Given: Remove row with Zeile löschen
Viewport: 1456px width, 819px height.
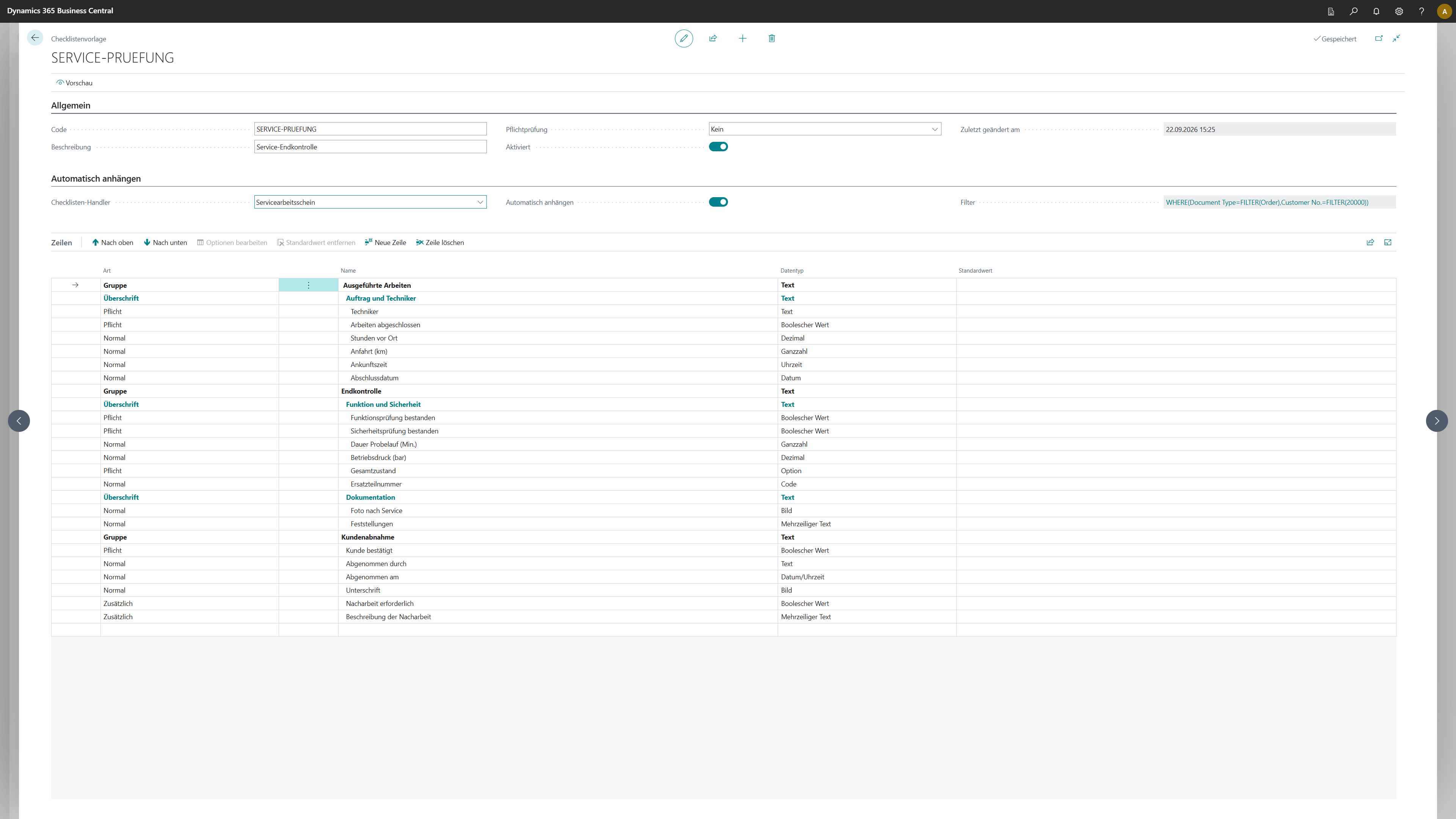Looking at the screenshot, I should tap(440, 243).
